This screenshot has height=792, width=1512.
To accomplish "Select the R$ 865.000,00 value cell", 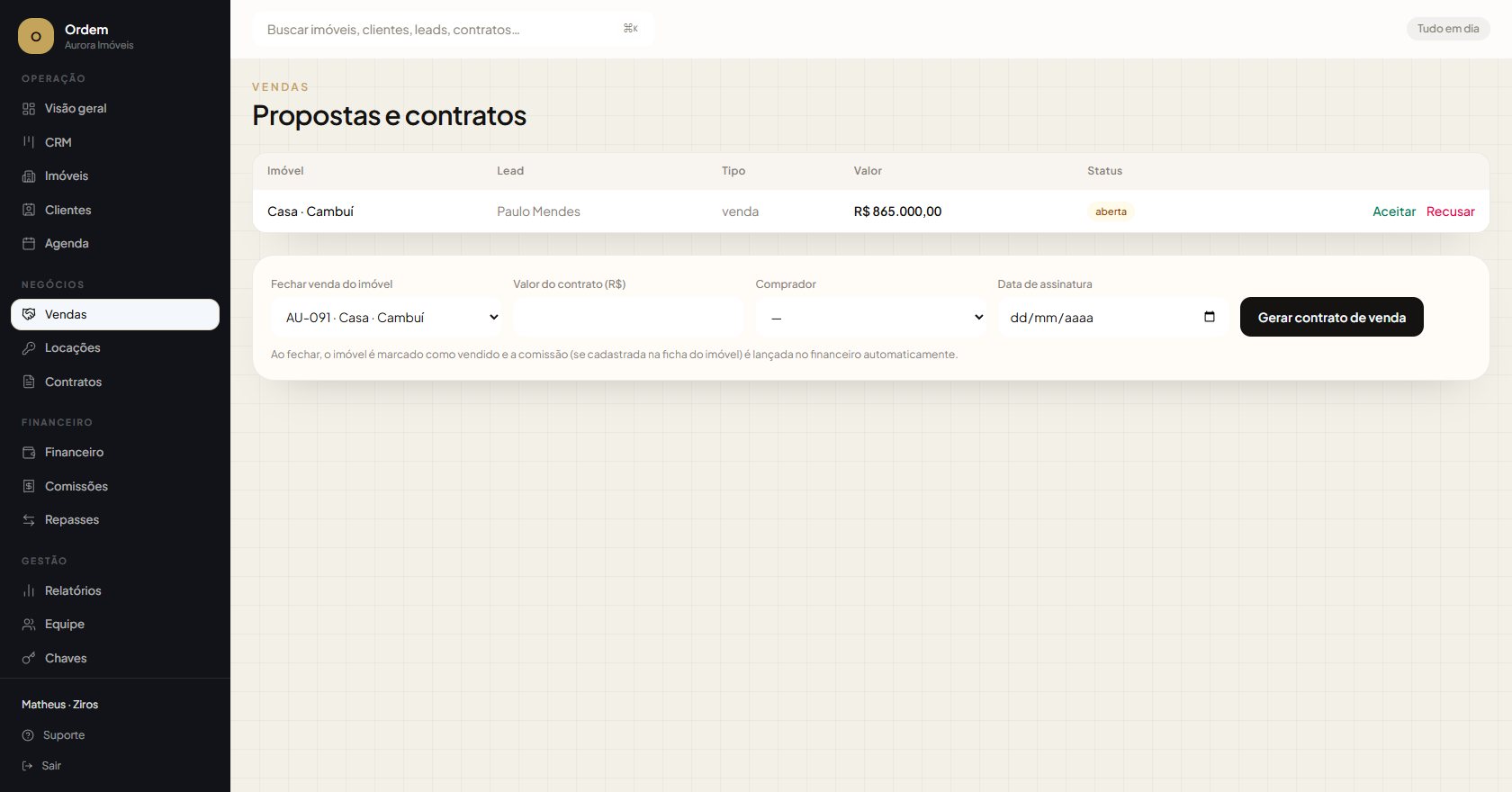I will (x=897, y=211).
